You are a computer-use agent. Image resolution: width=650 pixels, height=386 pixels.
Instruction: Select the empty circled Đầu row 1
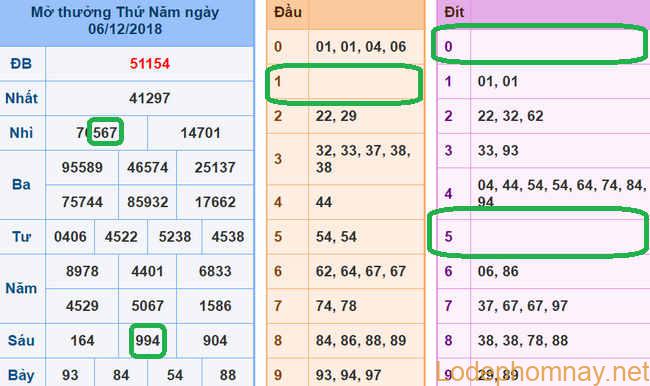[x=344, y=85]
